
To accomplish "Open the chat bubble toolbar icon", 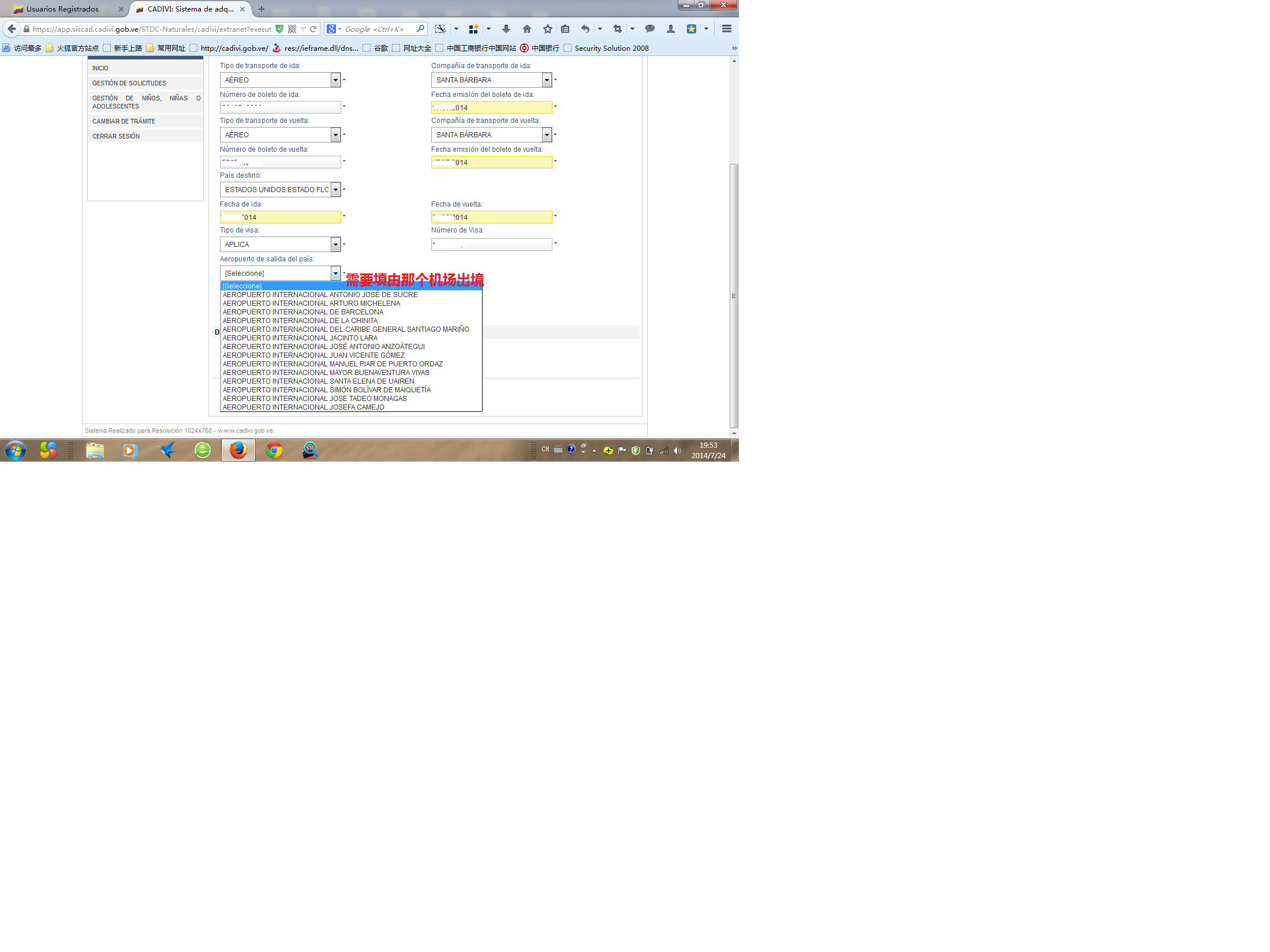I will (x=650, y=29).
